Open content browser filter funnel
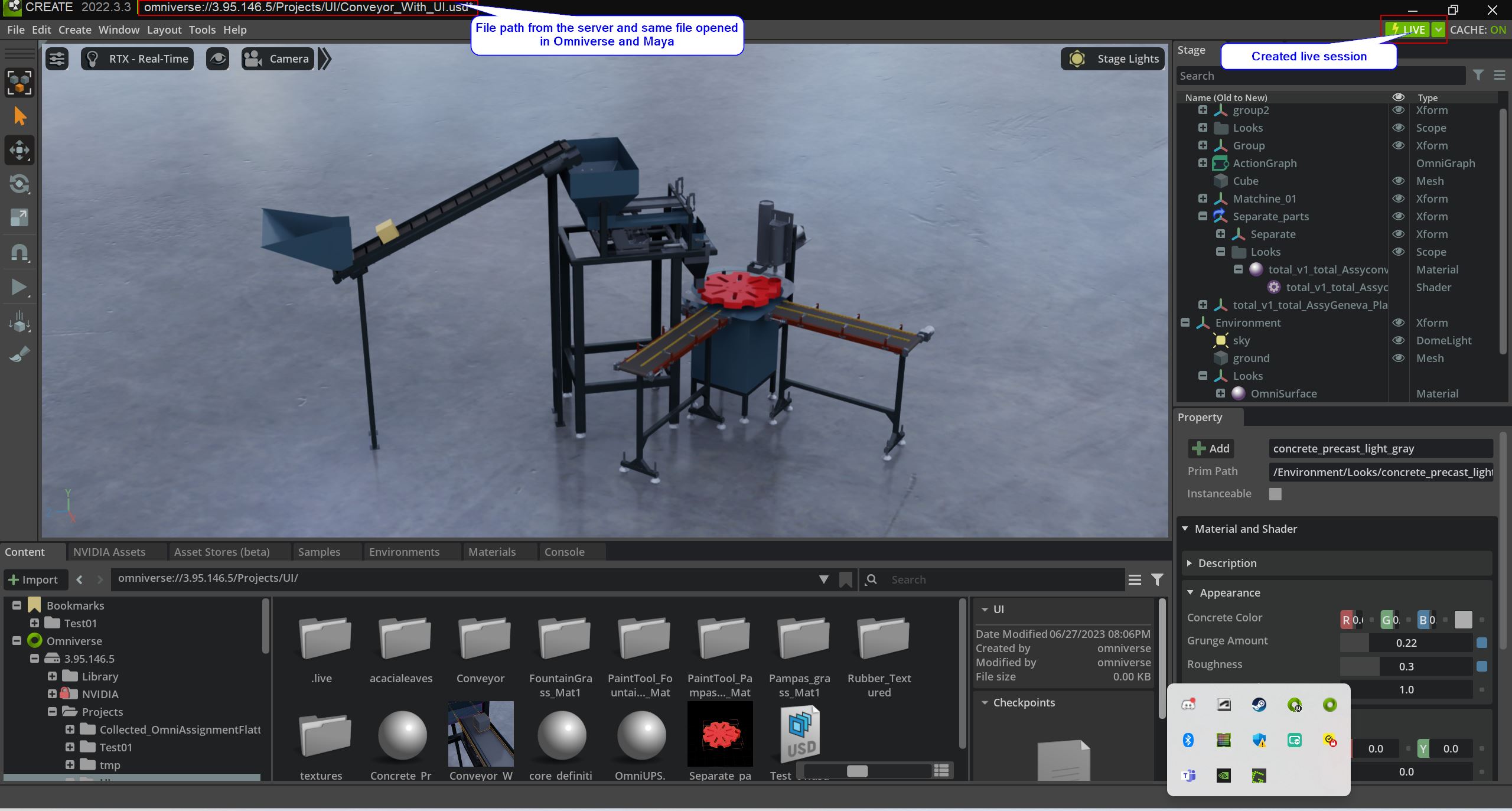Image resolution: width=1512 pixels, height=811 pixels. [x=1158, y=579]
